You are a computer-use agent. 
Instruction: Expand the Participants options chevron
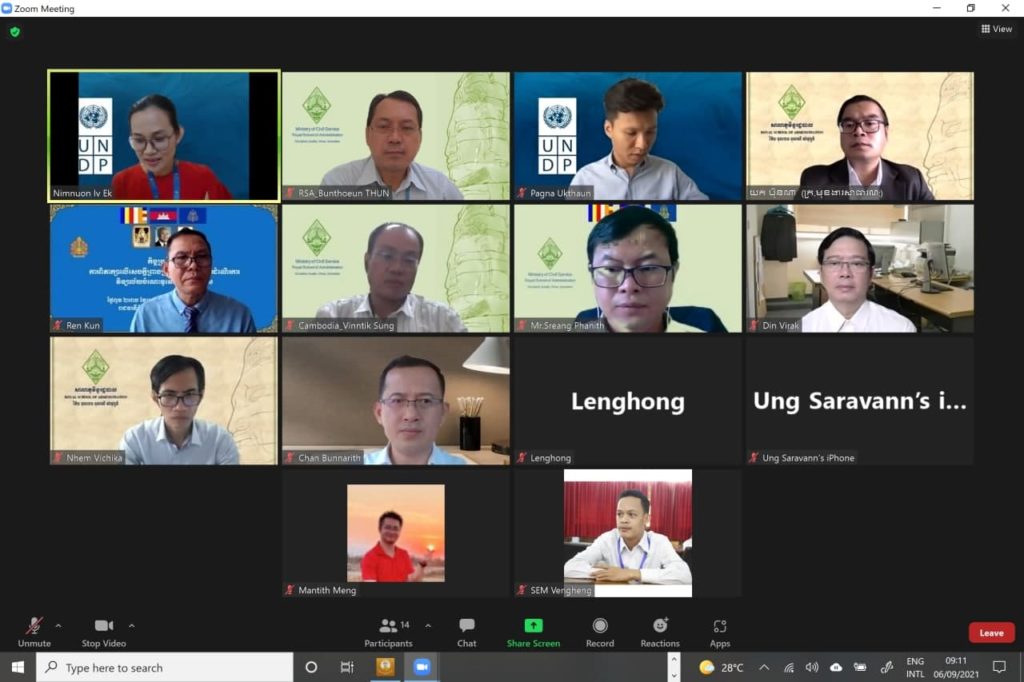point(428,626)
